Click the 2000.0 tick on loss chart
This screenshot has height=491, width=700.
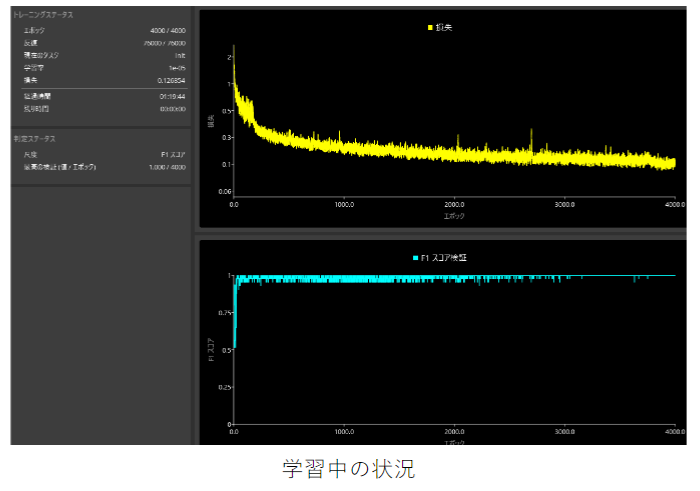coord(455,203)
